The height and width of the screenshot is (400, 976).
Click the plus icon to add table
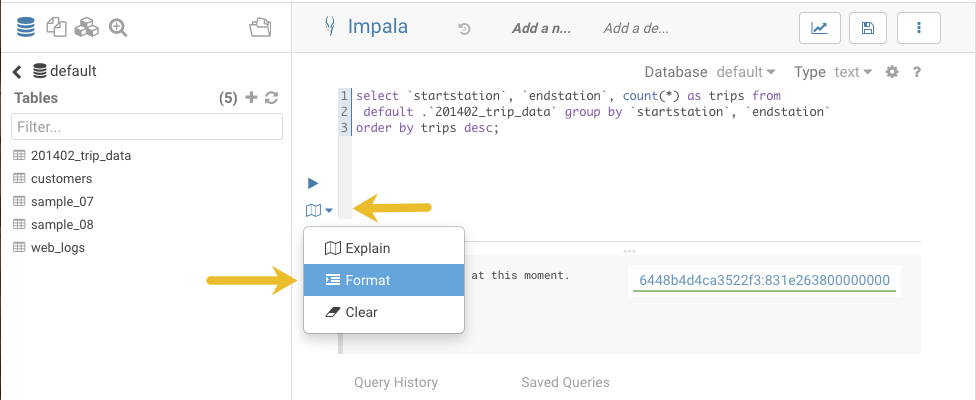click(x=251, y=98)
